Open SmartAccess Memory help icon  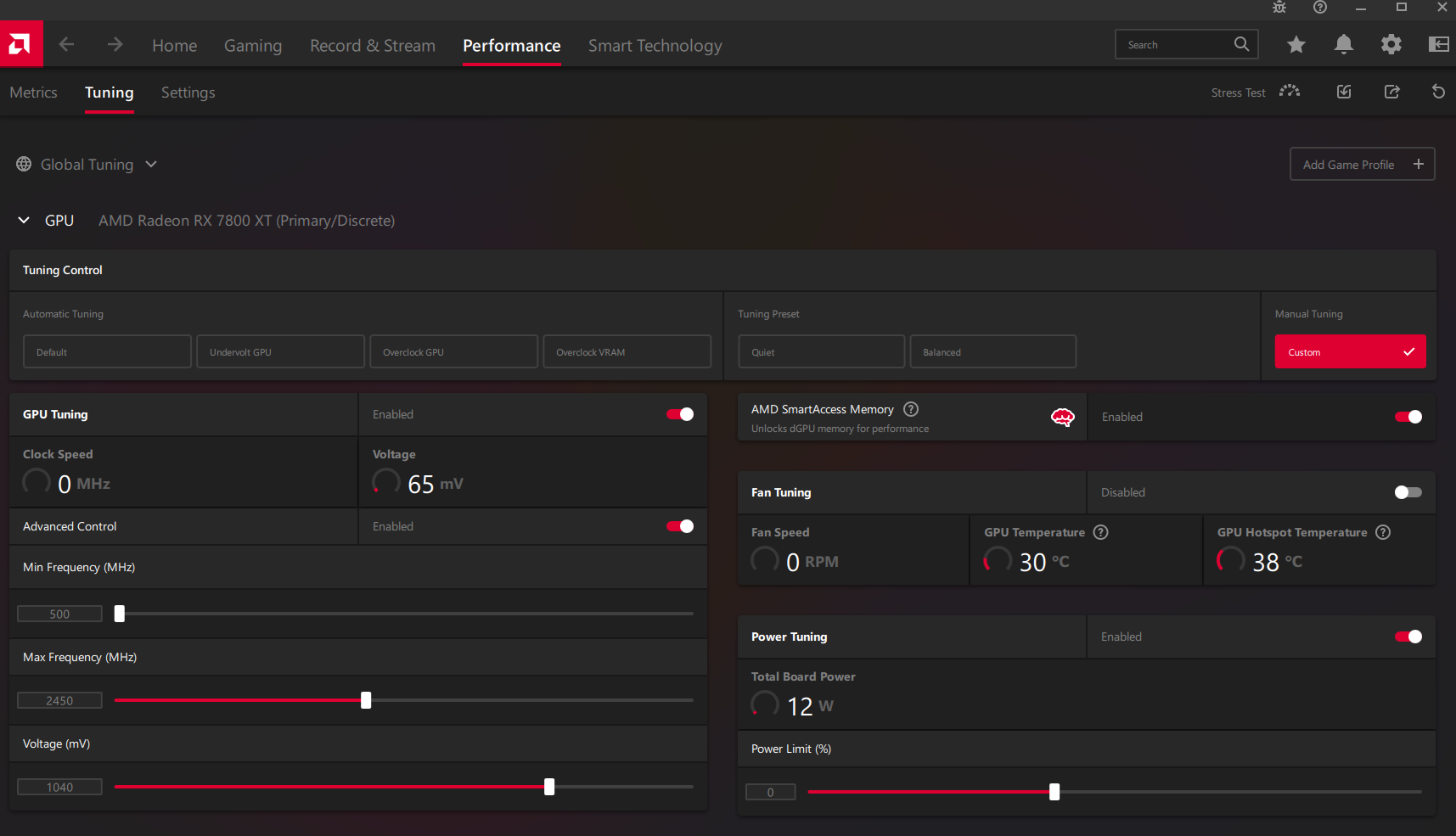pos(911,409)
